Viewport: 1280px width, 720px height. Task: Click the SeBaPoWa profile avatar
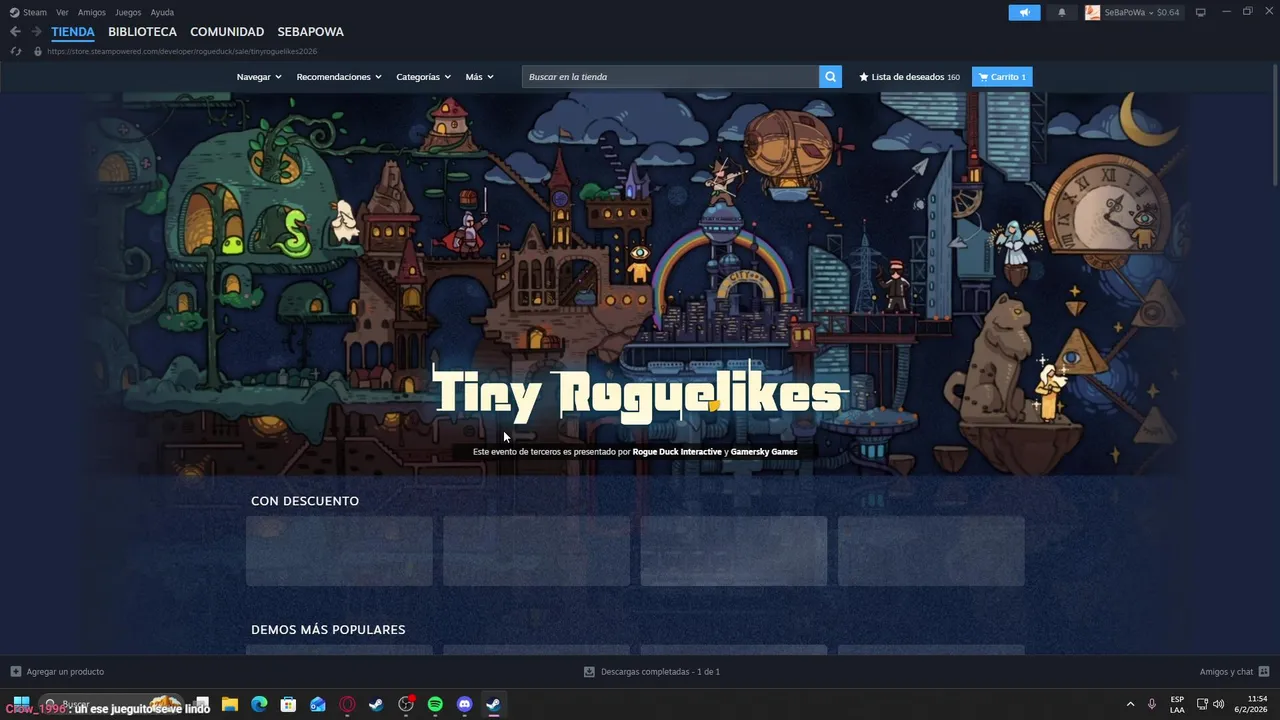point(1092,12)
